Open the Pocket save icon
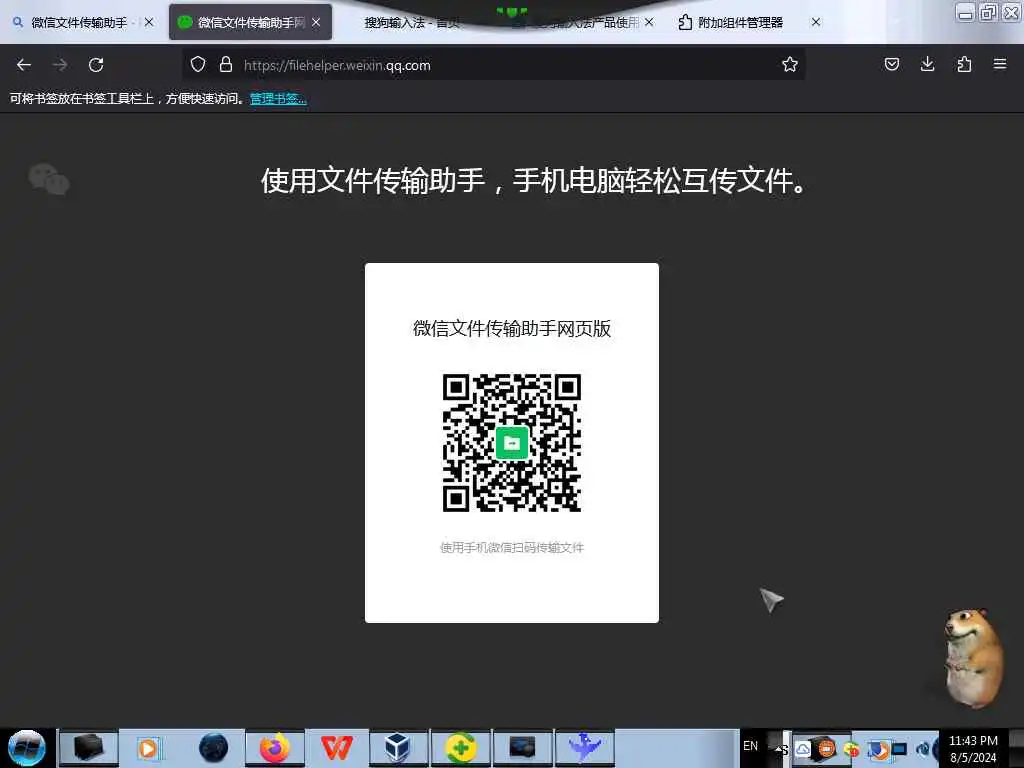 click(x=892, y=64)
